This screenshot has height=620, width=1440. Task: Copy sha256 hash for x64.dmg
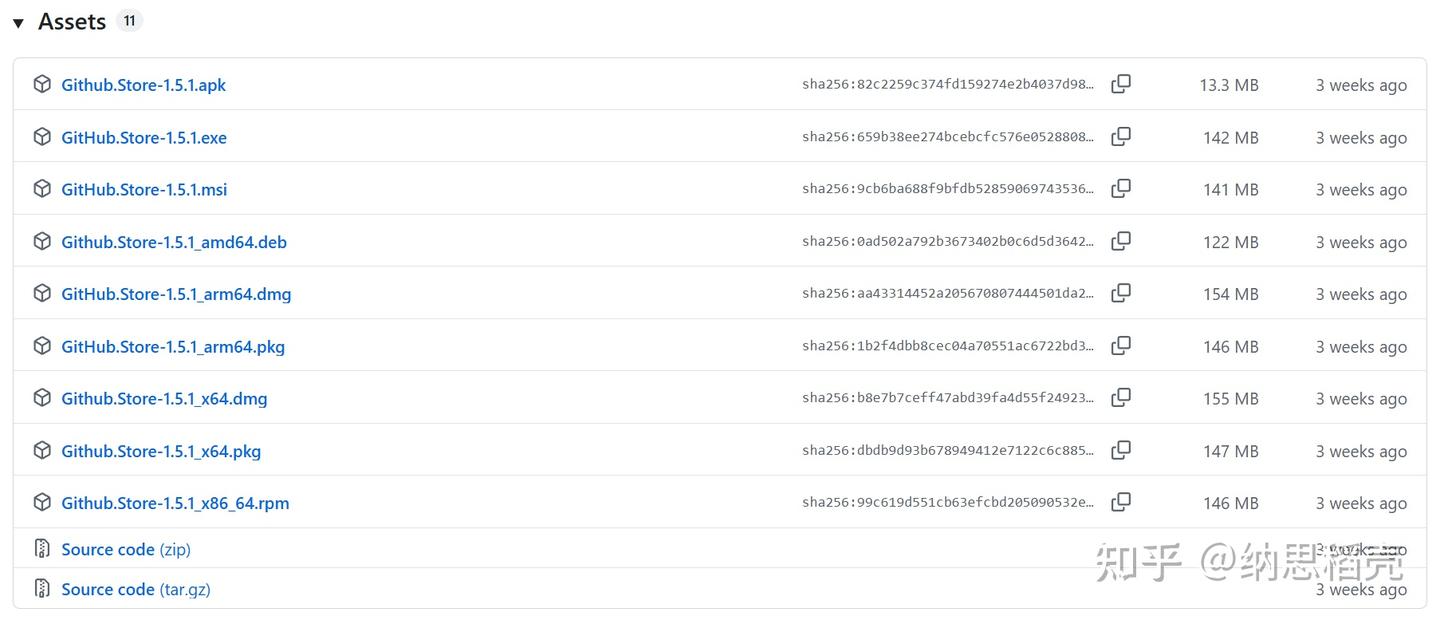[x=1121, y=398]
